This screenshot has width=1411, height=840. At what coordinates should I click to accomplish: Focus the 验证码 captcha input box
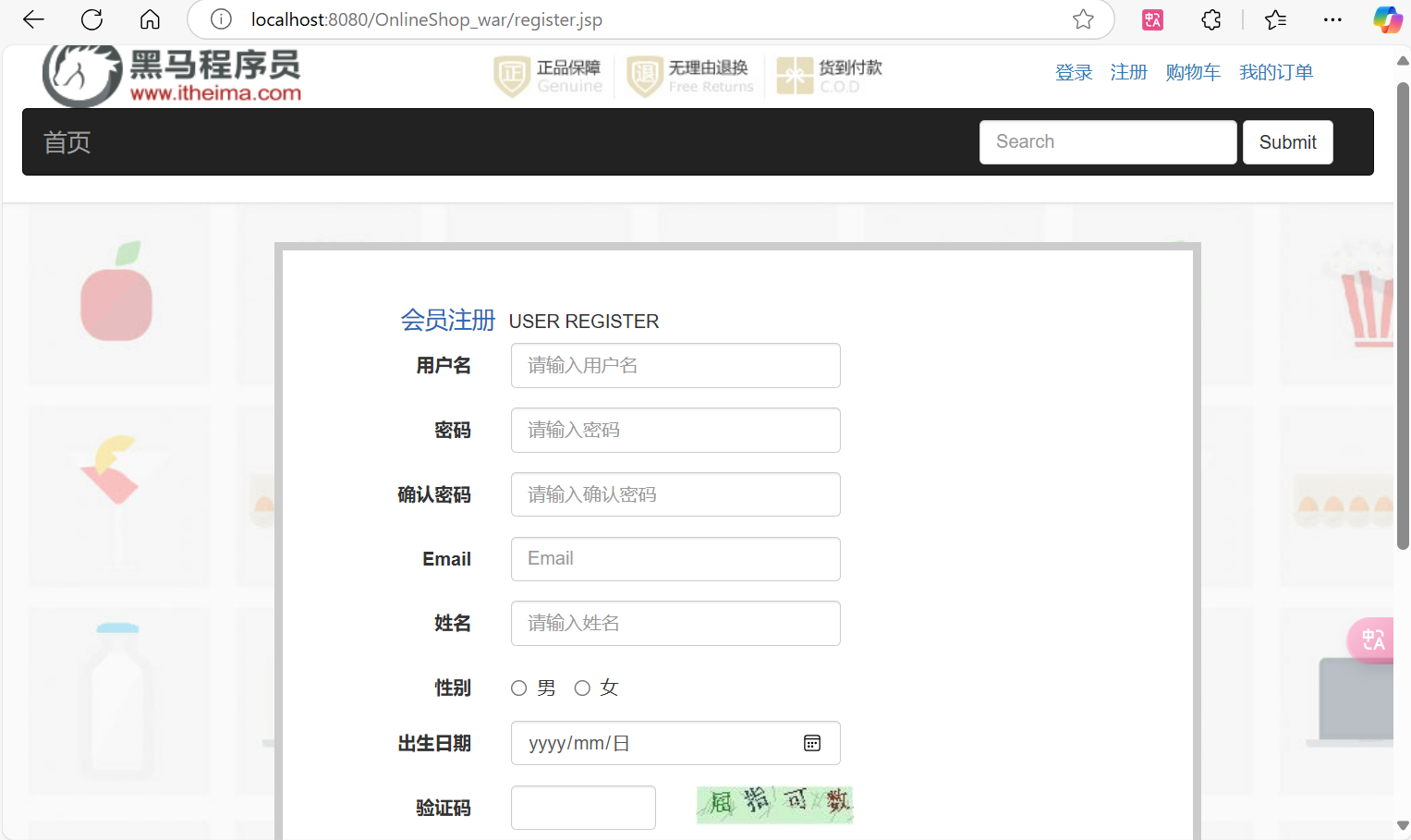click(x=583, y=808)
